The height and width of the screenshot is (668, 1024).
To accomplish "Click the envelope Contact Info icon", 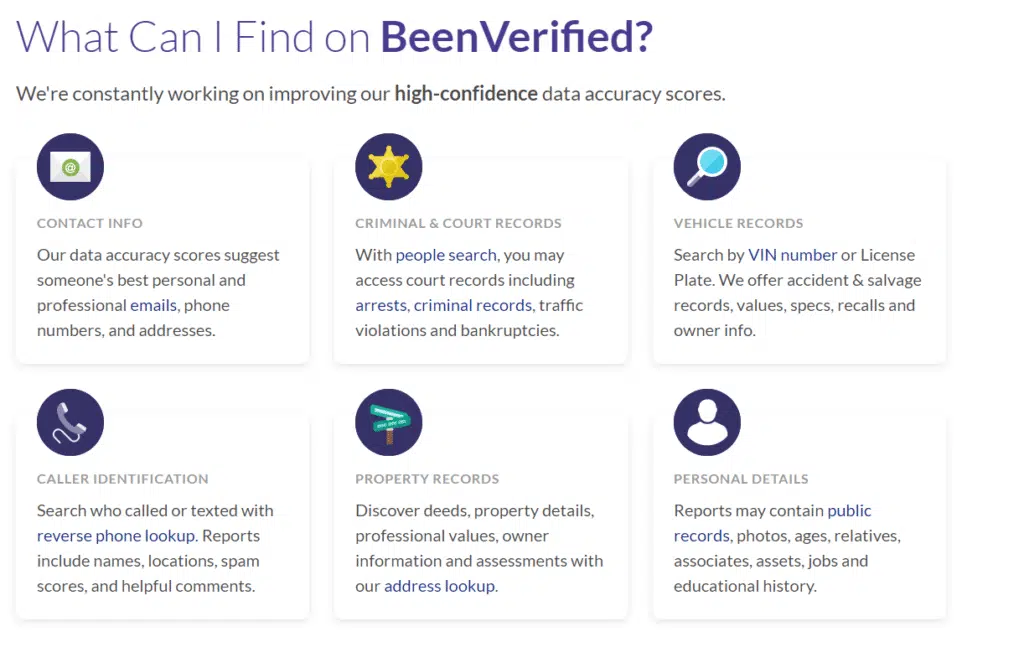I will [70, 167].
